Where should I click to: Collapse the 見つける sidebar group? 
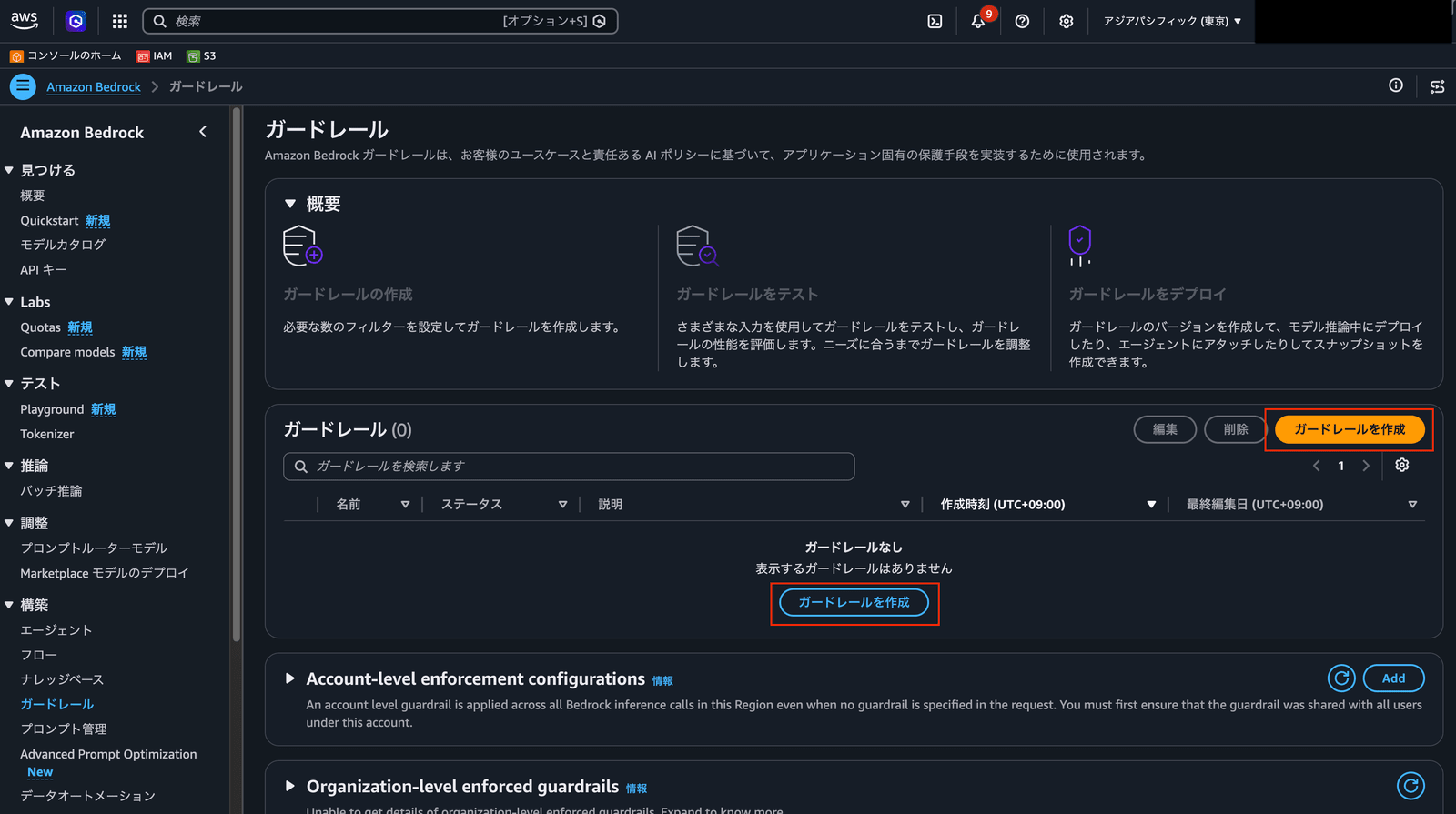tap(9, 170)
